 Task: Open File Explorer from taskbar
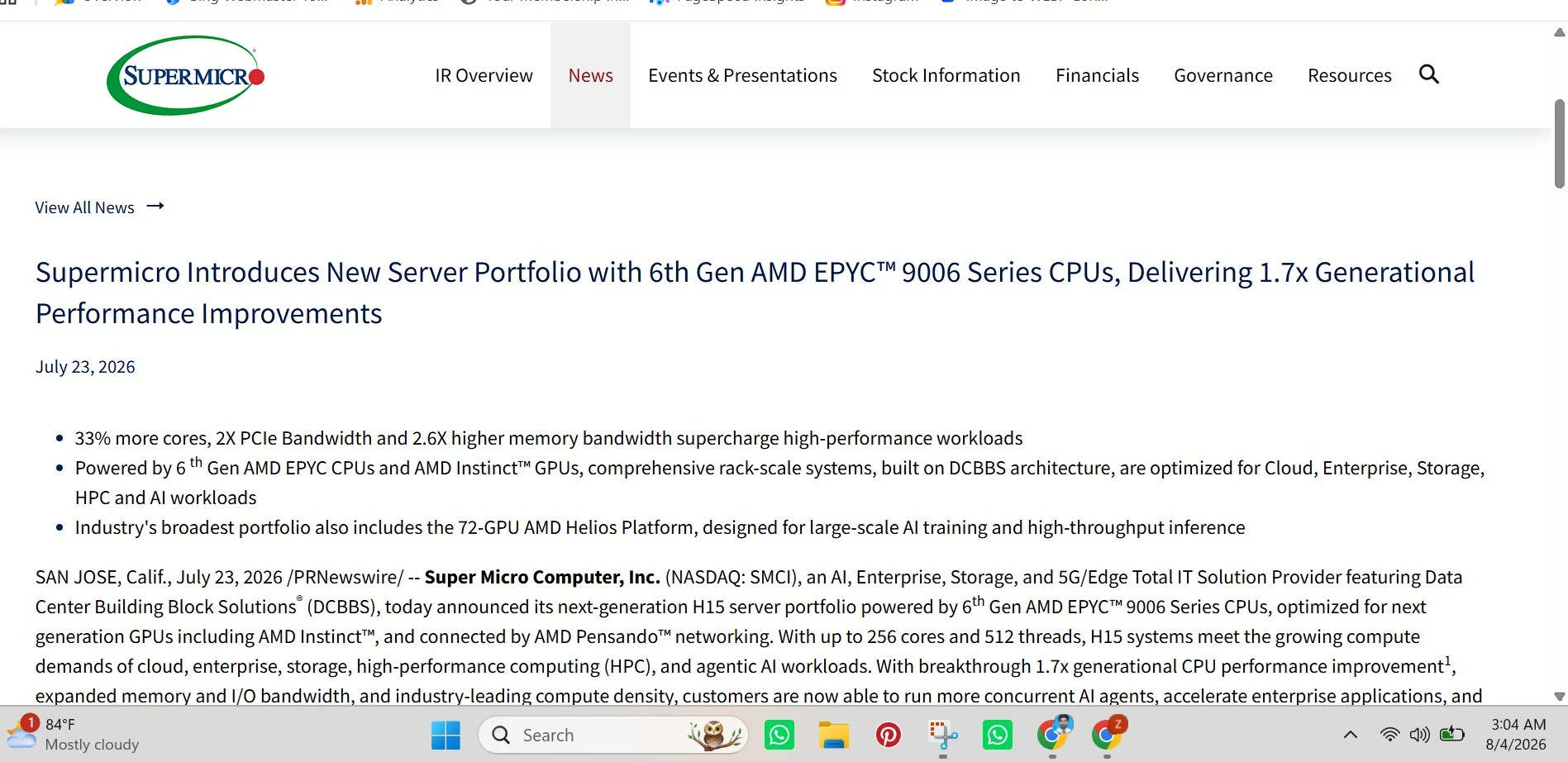pos(833,735)
